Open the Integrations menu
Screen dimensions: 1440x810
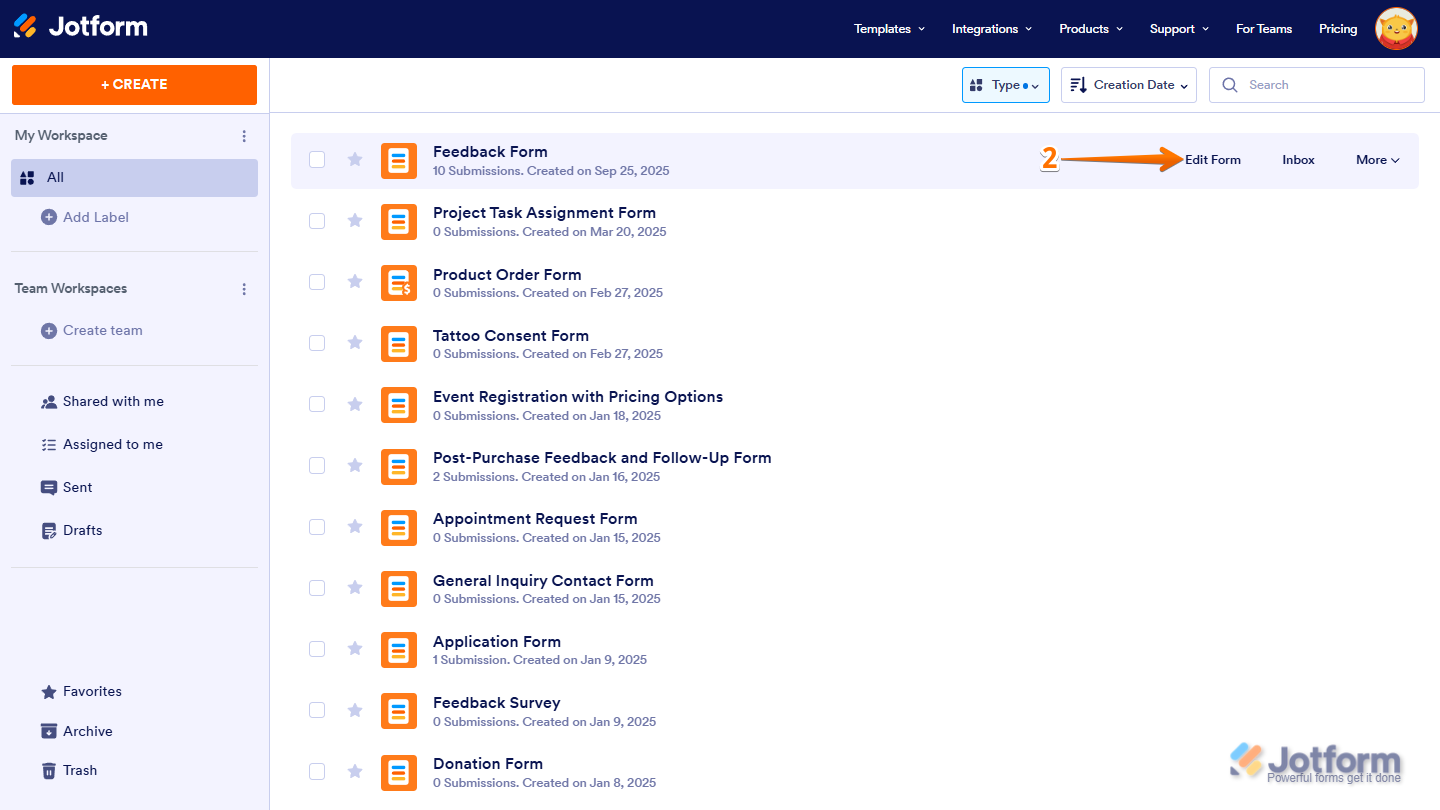(x=991, y=29)
